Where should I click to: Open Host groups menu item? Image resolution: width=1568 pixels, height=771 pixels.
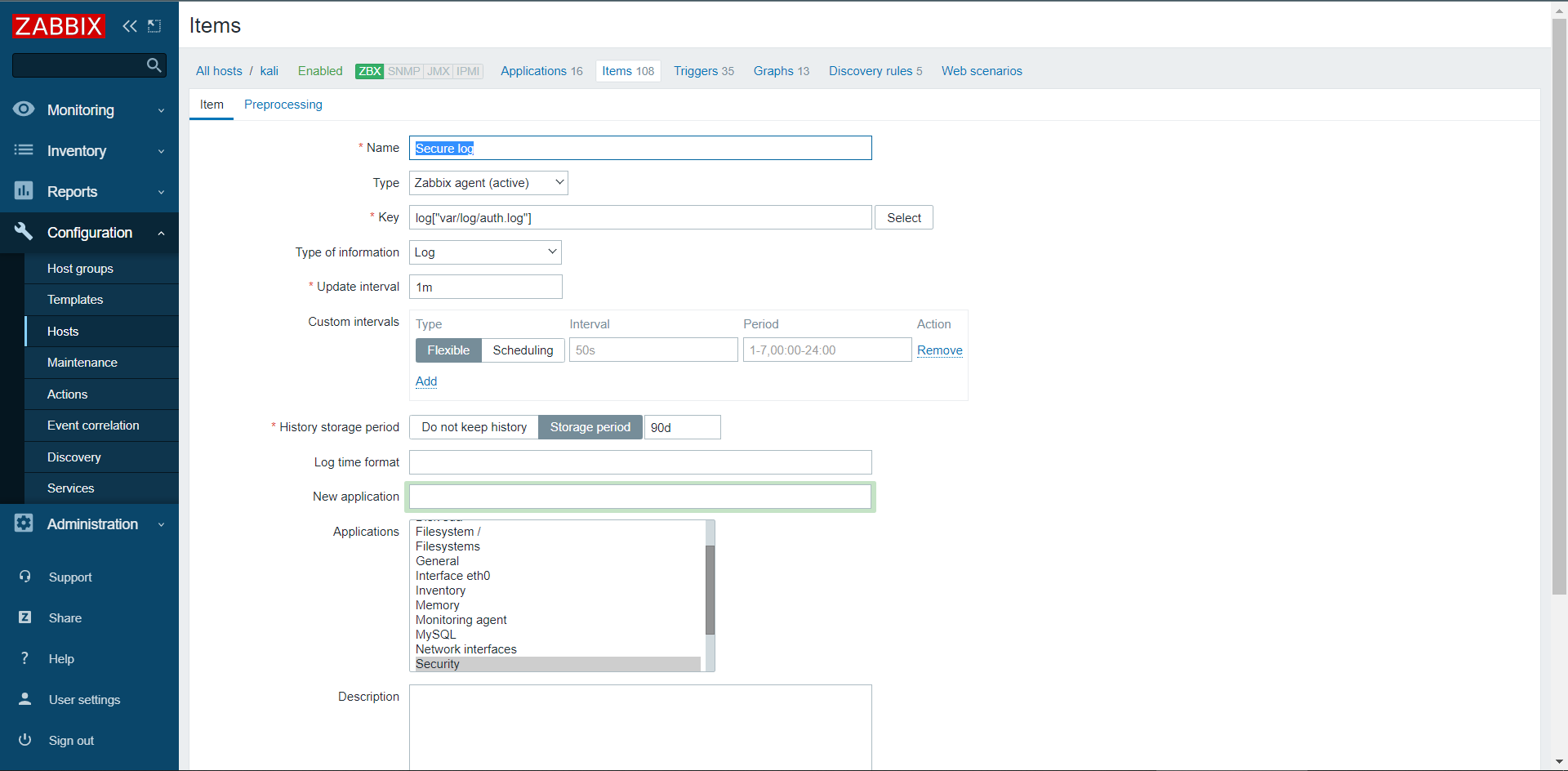click(x=101, y=269)
